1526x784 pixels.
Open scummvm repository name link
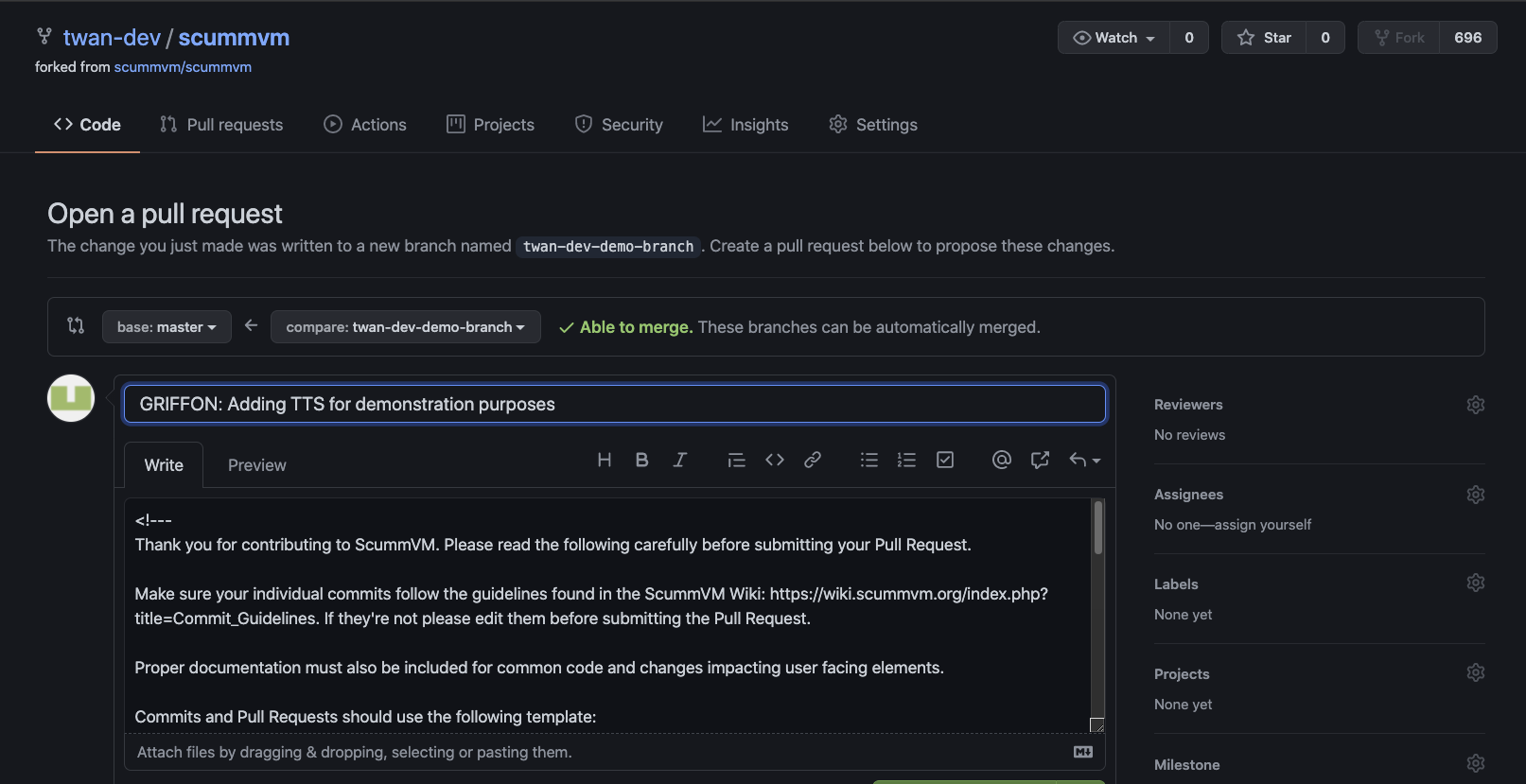234,38
